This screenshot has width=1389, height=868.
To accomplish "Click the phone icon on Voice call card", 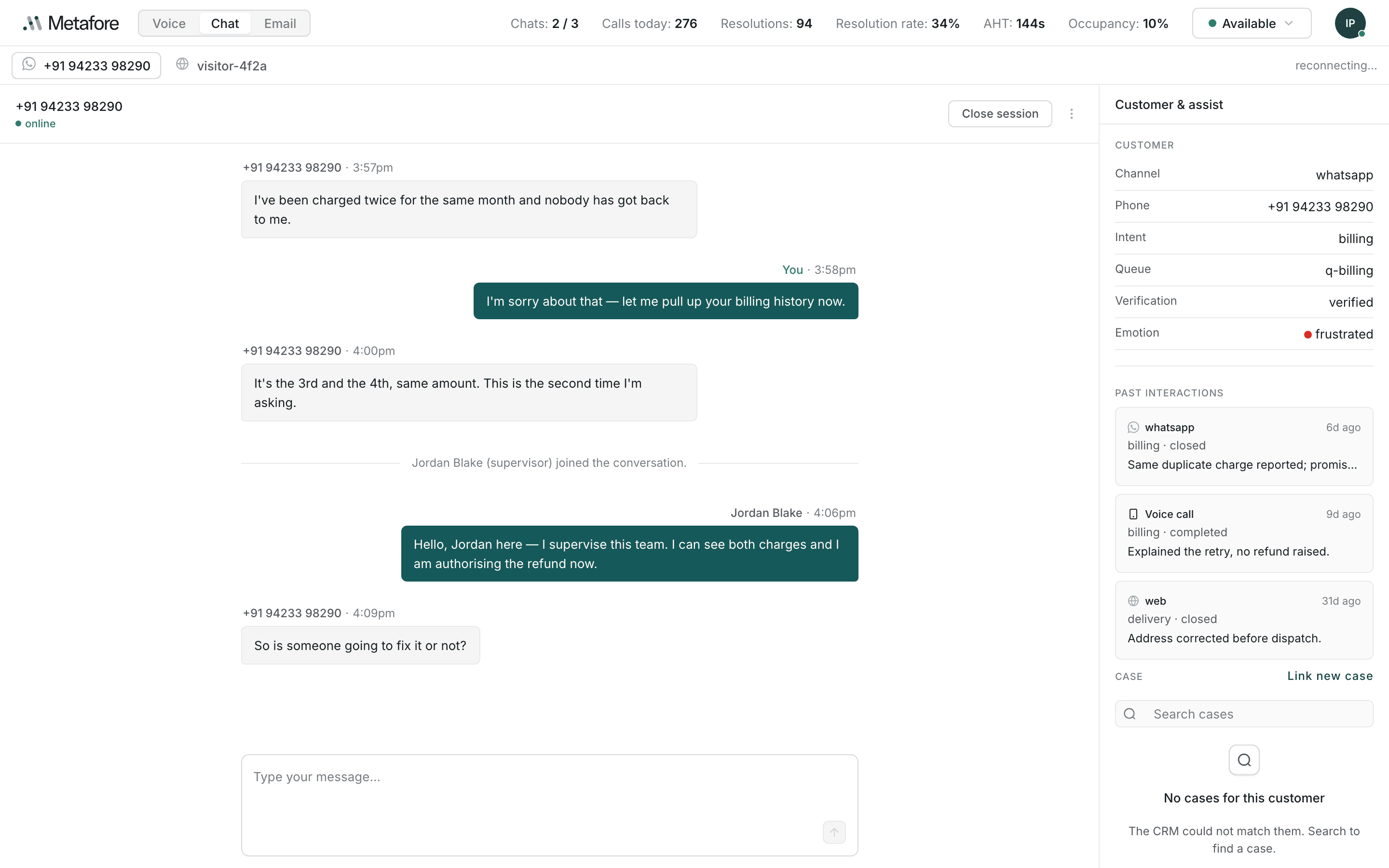I will click(1133, 514).
